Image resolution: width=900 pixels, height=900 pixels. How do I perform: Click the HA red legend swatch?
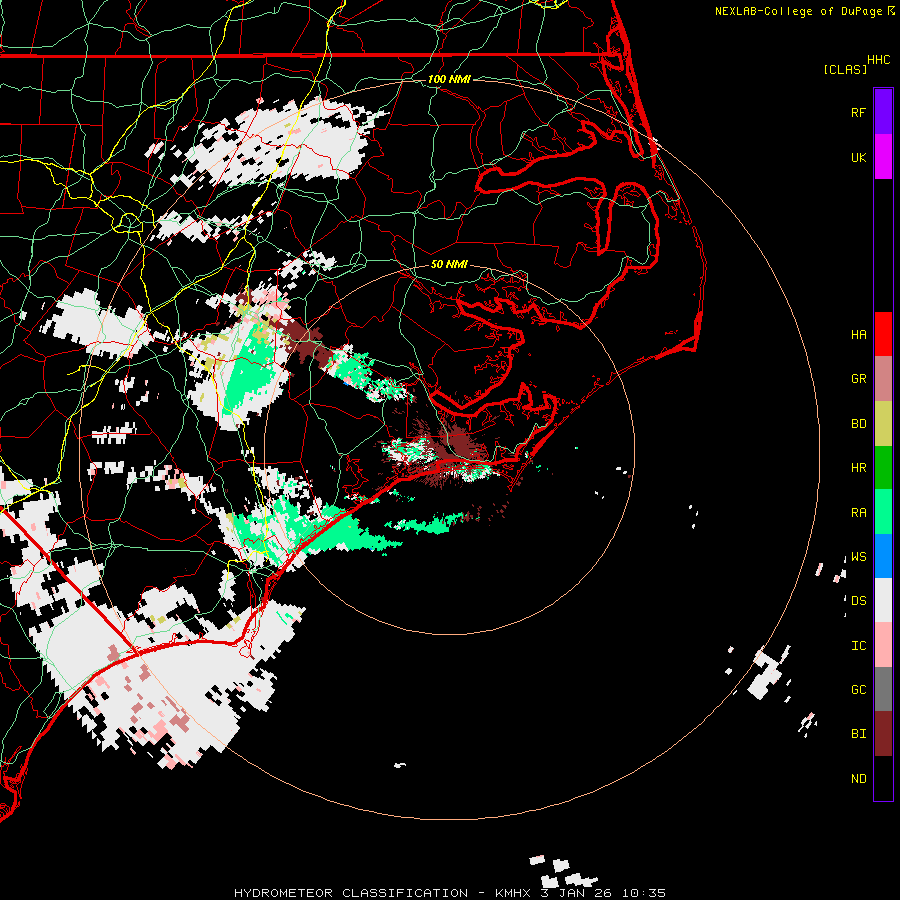(883, 334)
